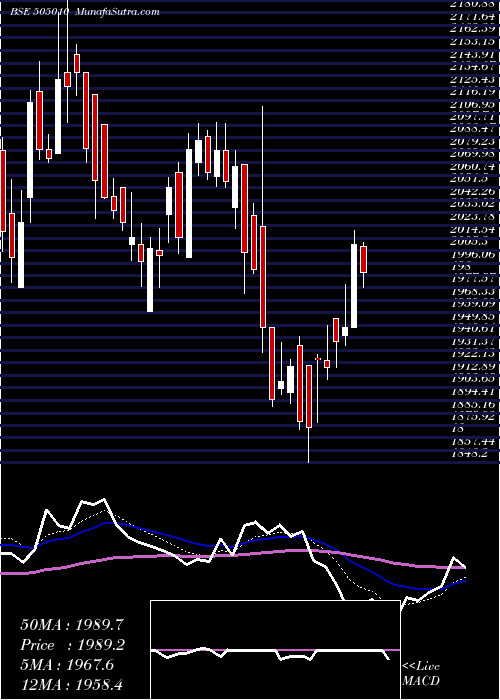Click the 1885.16 price axis label

(475, 404)
